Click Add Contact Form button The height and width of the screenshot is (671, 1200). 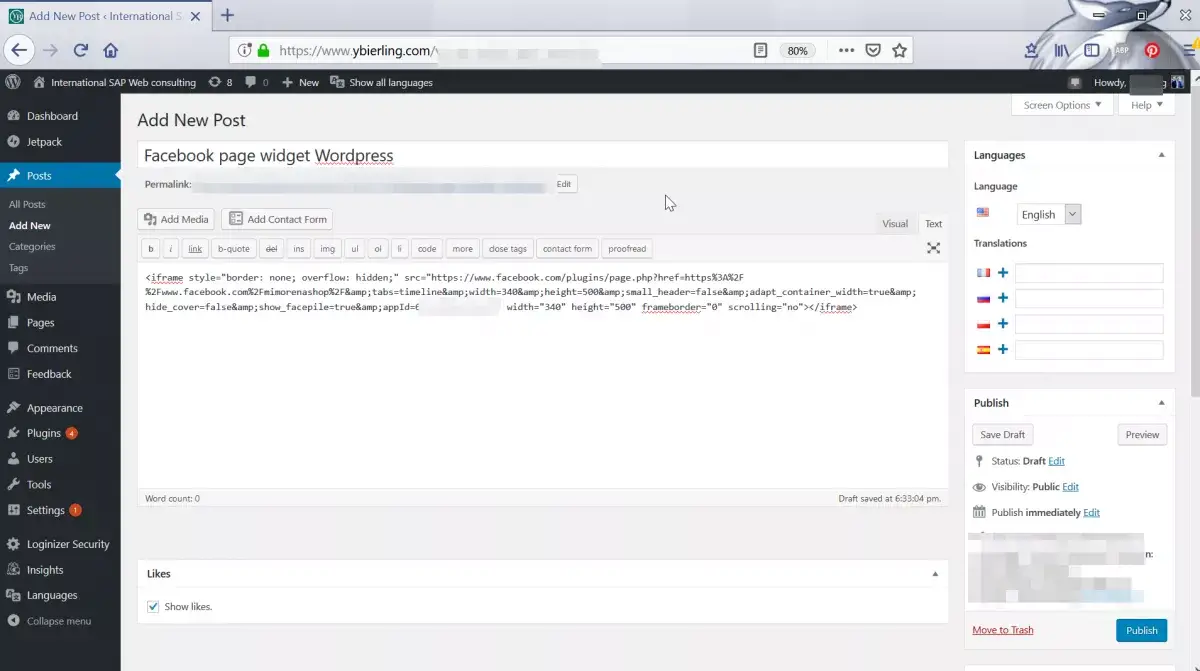click(x=277, y=219)
